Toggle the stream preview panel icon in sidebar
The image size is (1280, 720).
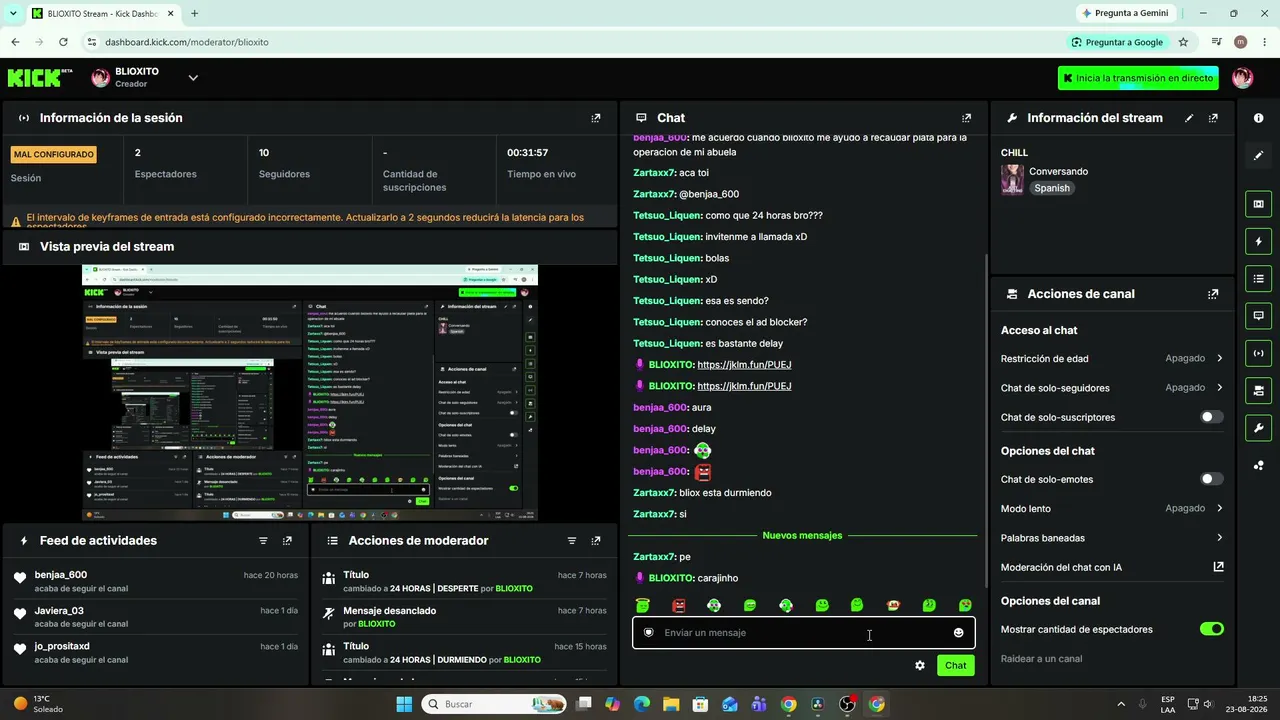(x=1258, y=204)
